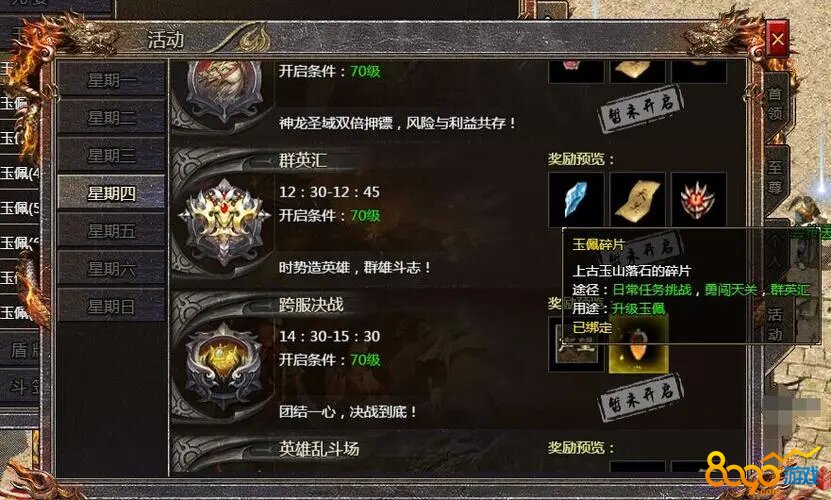The width and height of the screenshot is (831, 500).
Task: Switch to the 星期二 tab
Action: coord(111,117)
